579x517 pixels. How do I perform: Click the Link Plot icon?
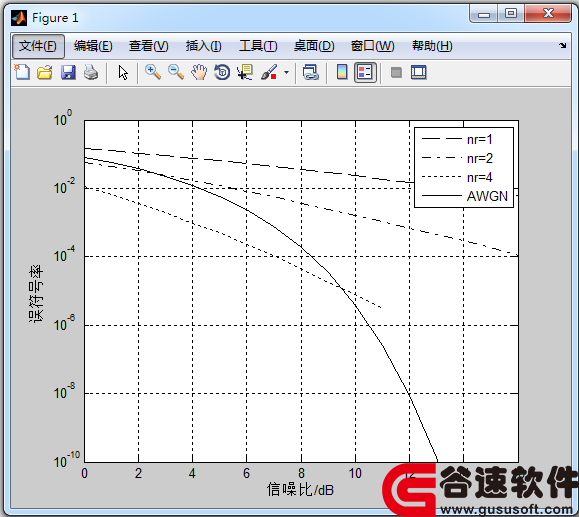(311, 72)
